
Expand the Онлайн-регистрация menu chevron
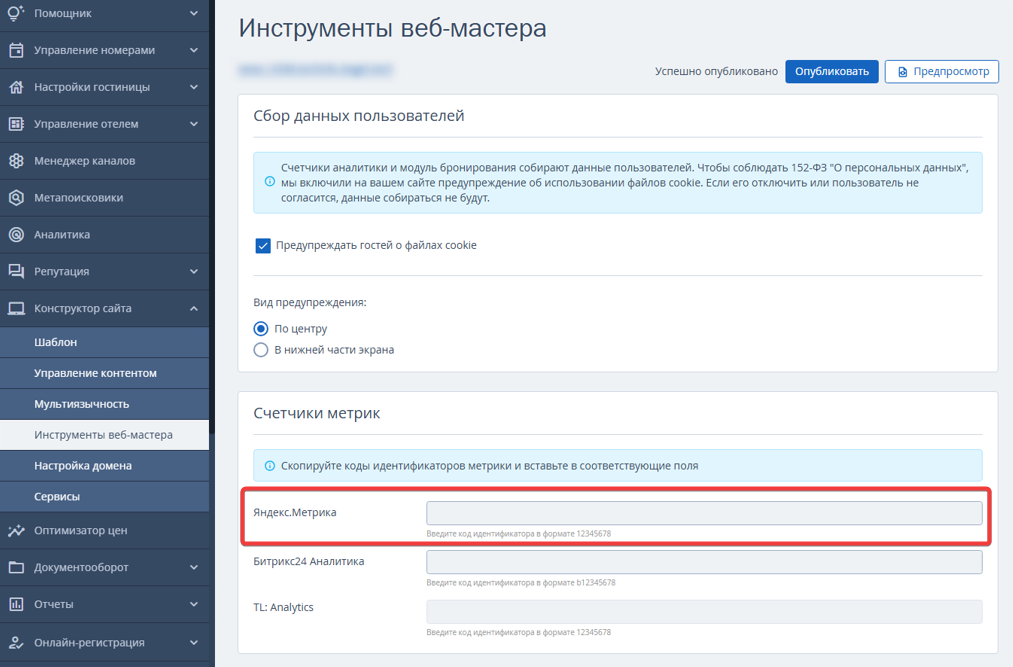coord(194,642)
